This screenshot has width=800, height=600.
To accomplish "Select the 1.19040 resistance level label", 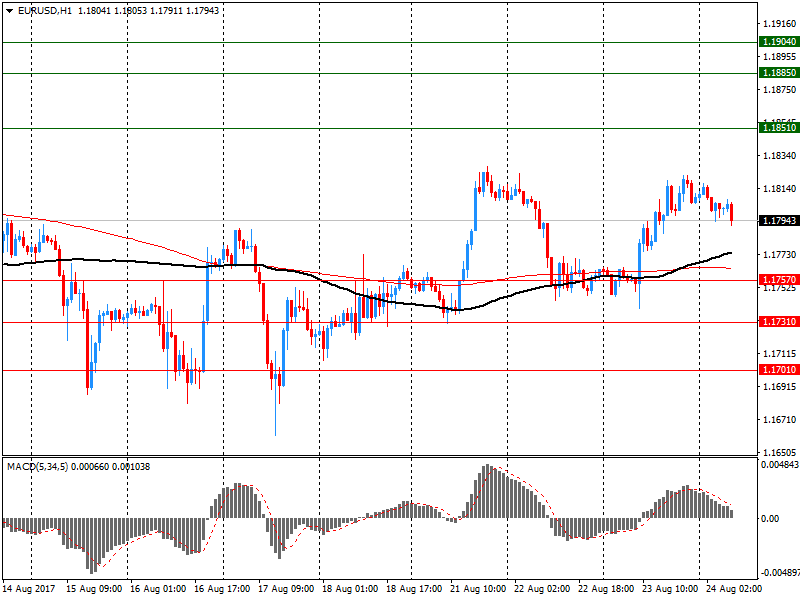I will (x=779, y=42).
